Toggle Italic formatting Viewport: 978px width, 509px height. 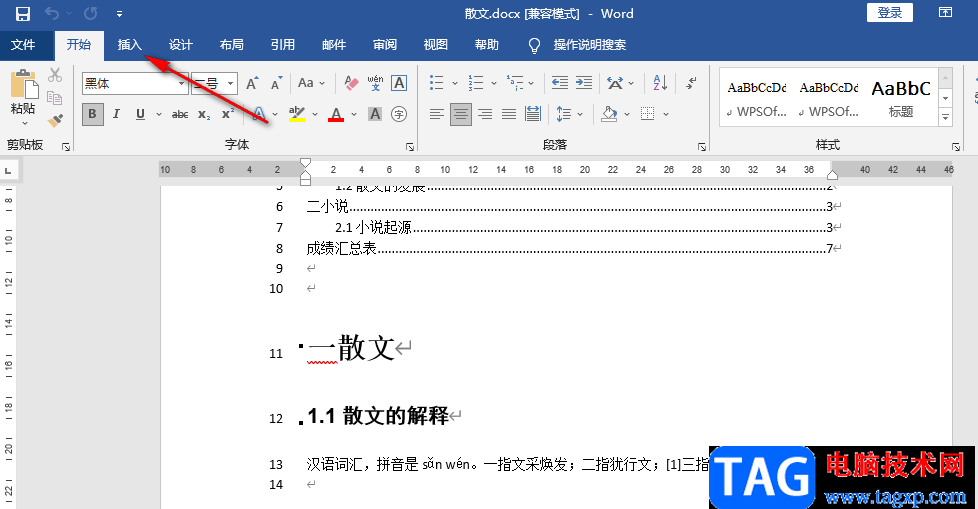tap(116, 114)
